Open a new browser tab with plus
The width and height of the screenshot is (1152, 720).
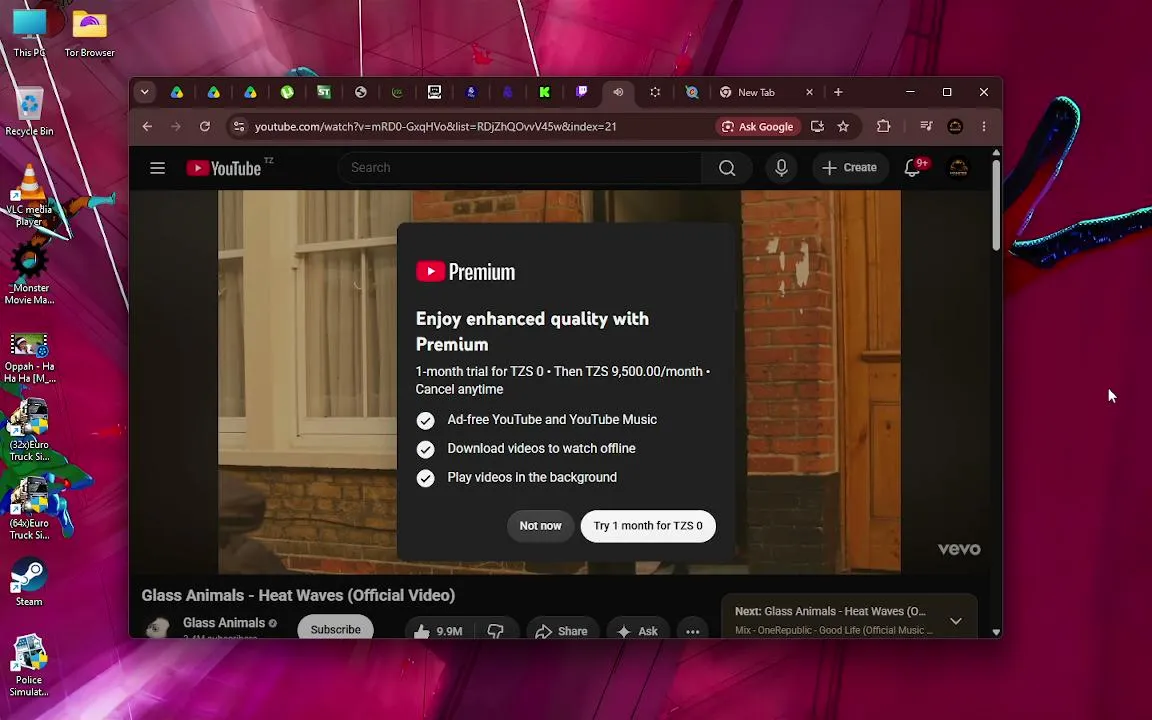(838, 92)
